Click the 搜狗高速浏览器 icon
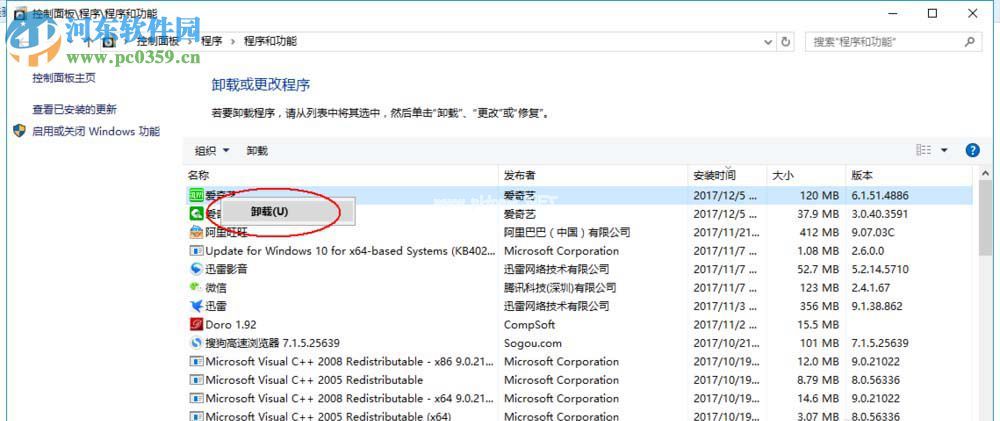1000x421 pixels. (197, 343)
